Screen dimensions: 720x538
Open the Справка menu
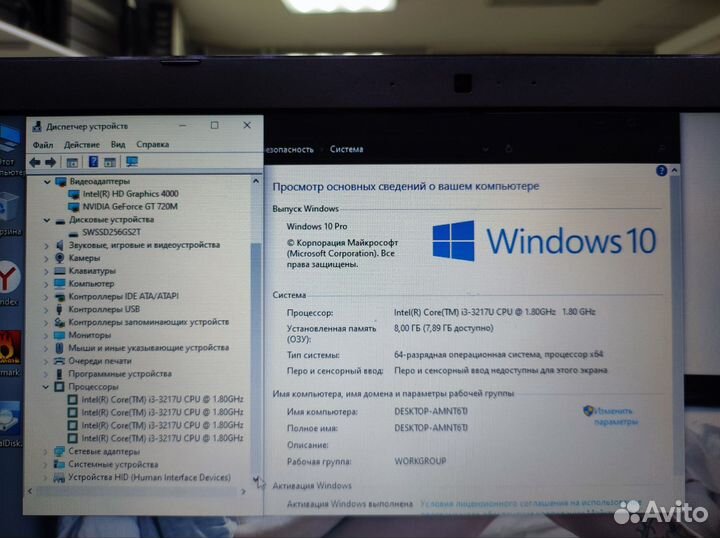(x=152, y=145)
